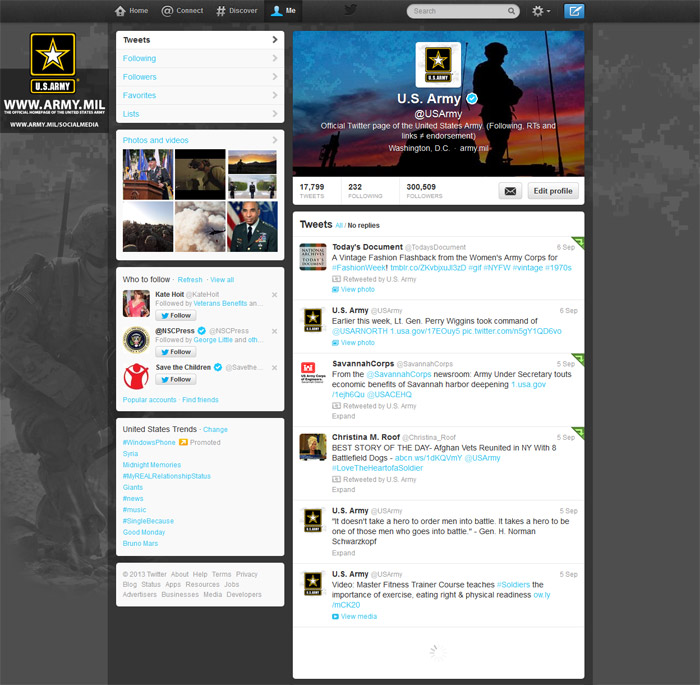Open the military officer portrait thumbnail
Viewport: 700px width, 685px height.
pos(252,226)
